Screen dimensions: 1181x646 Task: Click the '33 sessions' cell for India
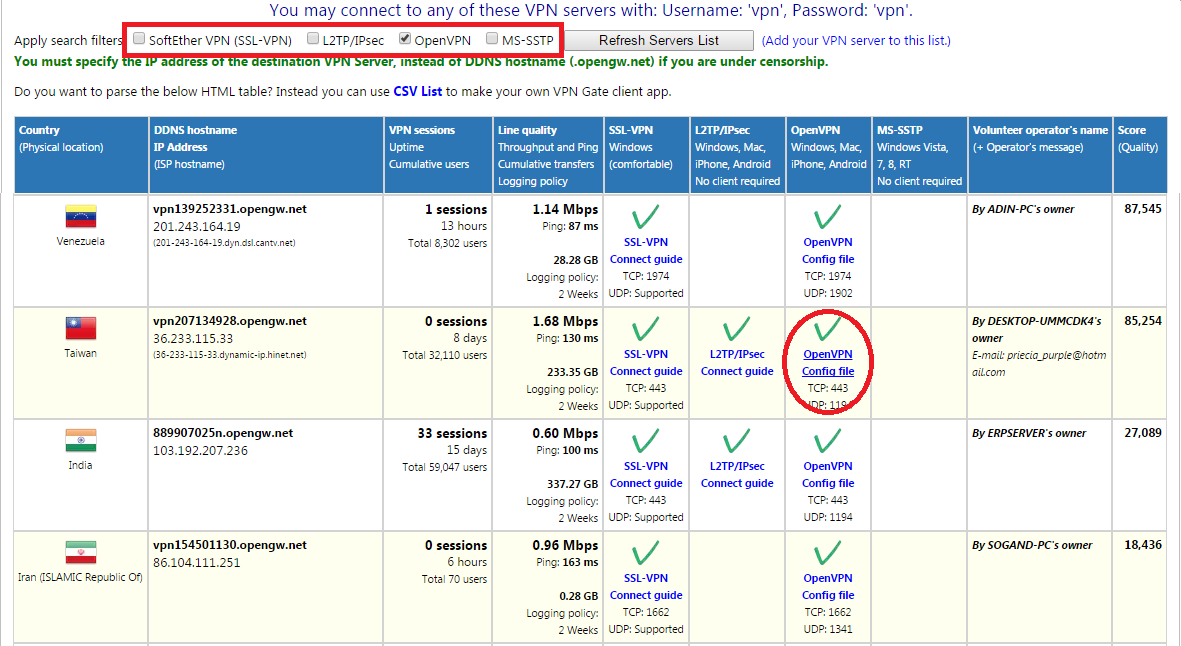(452, 434)
